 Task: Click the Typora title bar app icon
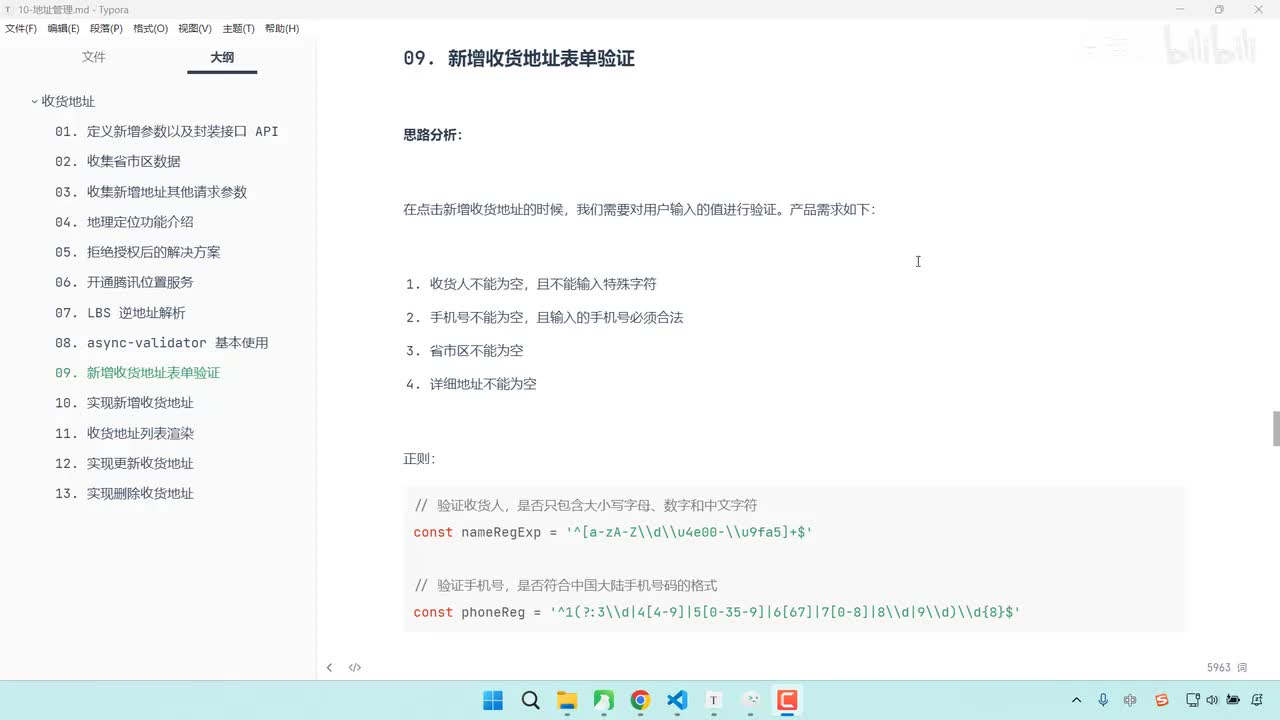(x=8, y=10)
